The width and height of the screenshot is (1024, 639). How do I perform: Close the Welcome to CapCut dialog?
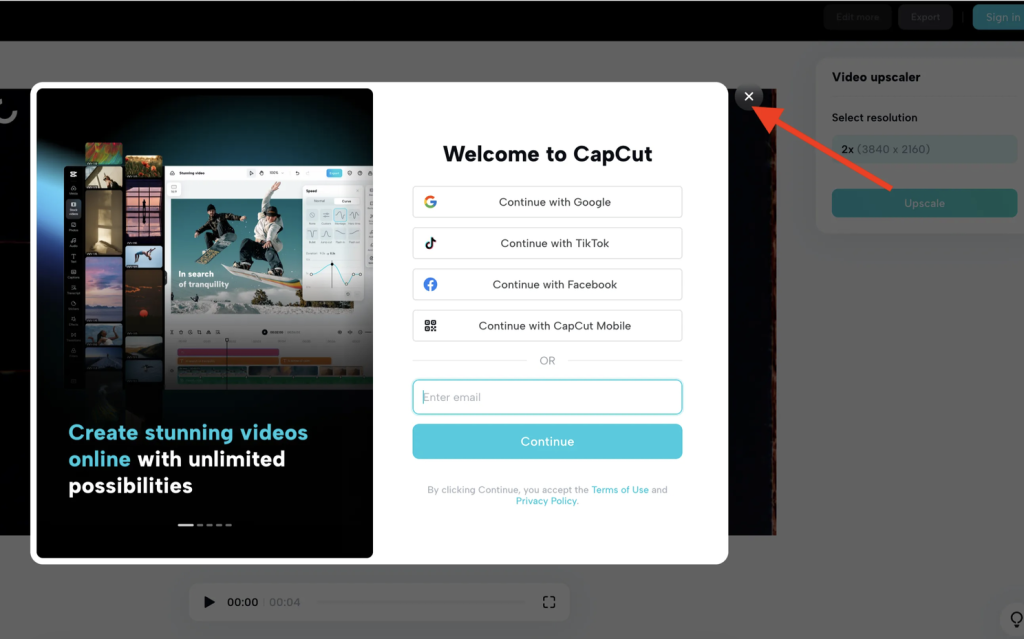tap(749, 96)
